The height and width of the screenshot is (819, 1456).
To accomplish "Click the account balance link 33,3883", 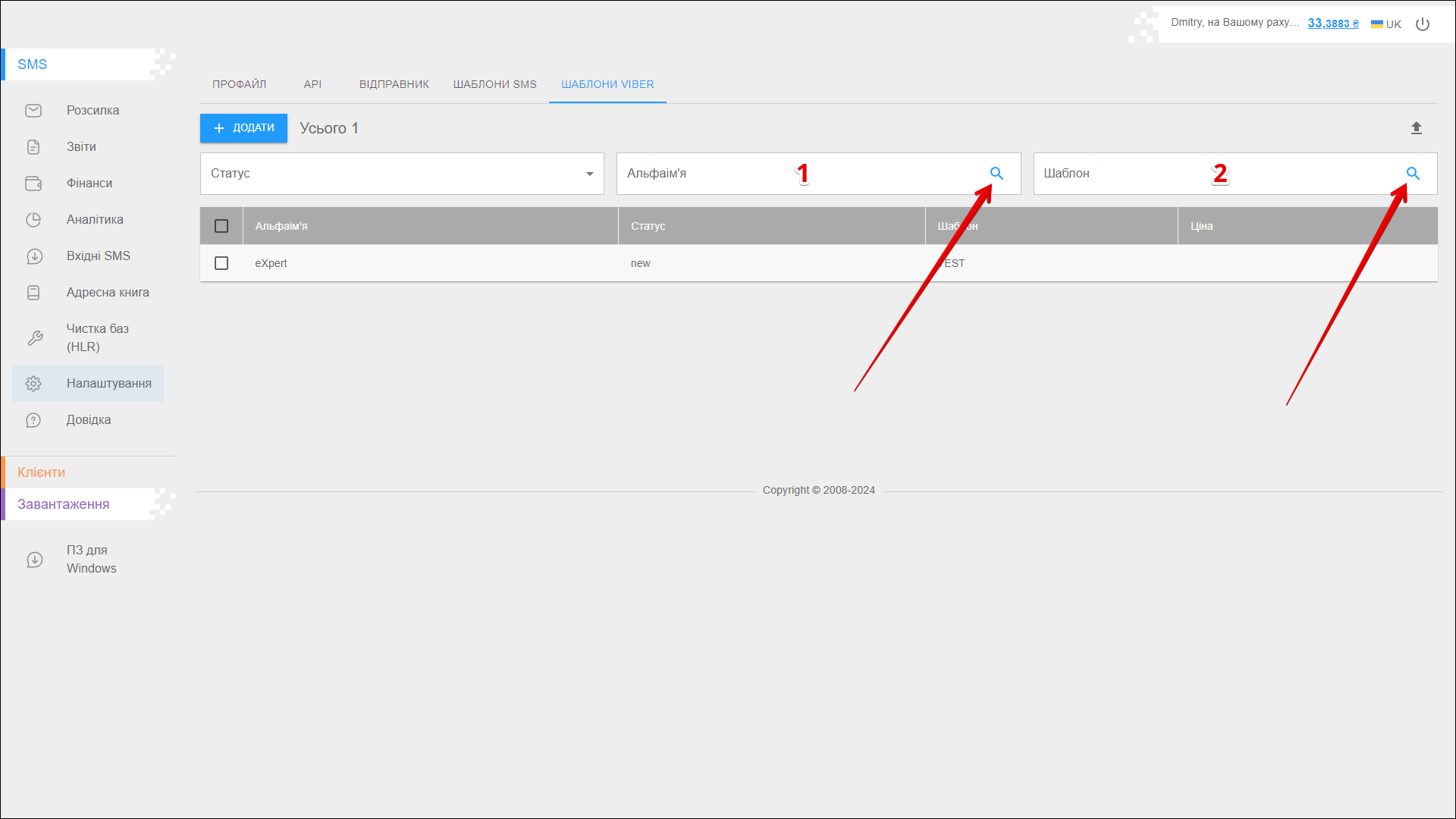I will [1332, 24].
